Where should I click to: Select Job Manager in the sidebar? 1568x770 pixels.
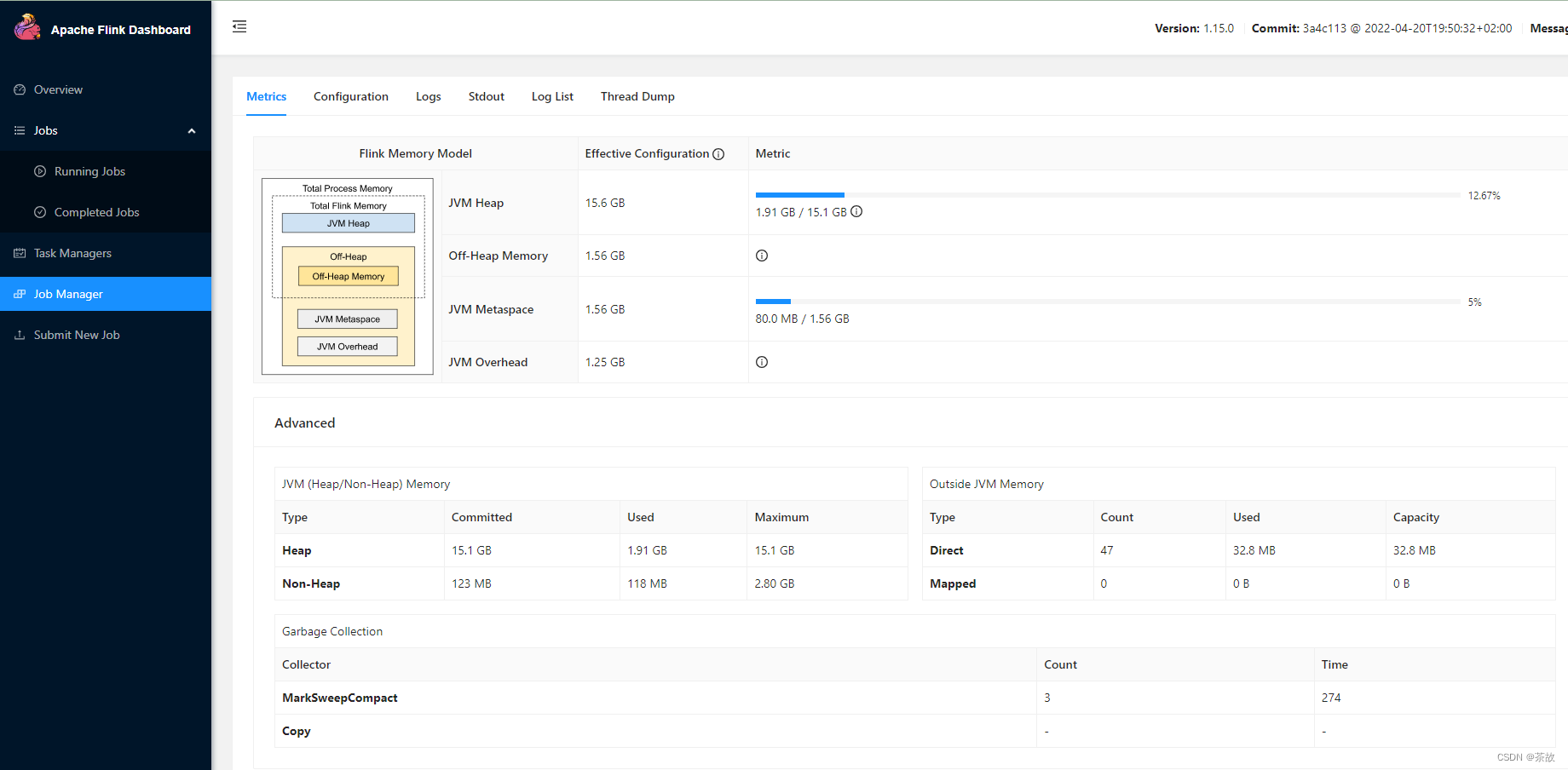(106, 294)
